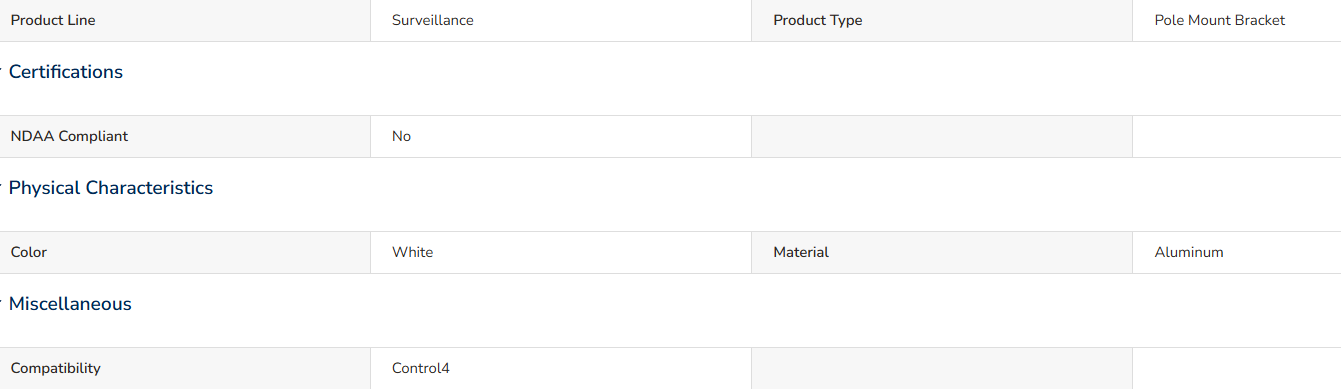1341x389 pixels.
Task: Click the NDAA Compliant label
Action: pos(69,136)
